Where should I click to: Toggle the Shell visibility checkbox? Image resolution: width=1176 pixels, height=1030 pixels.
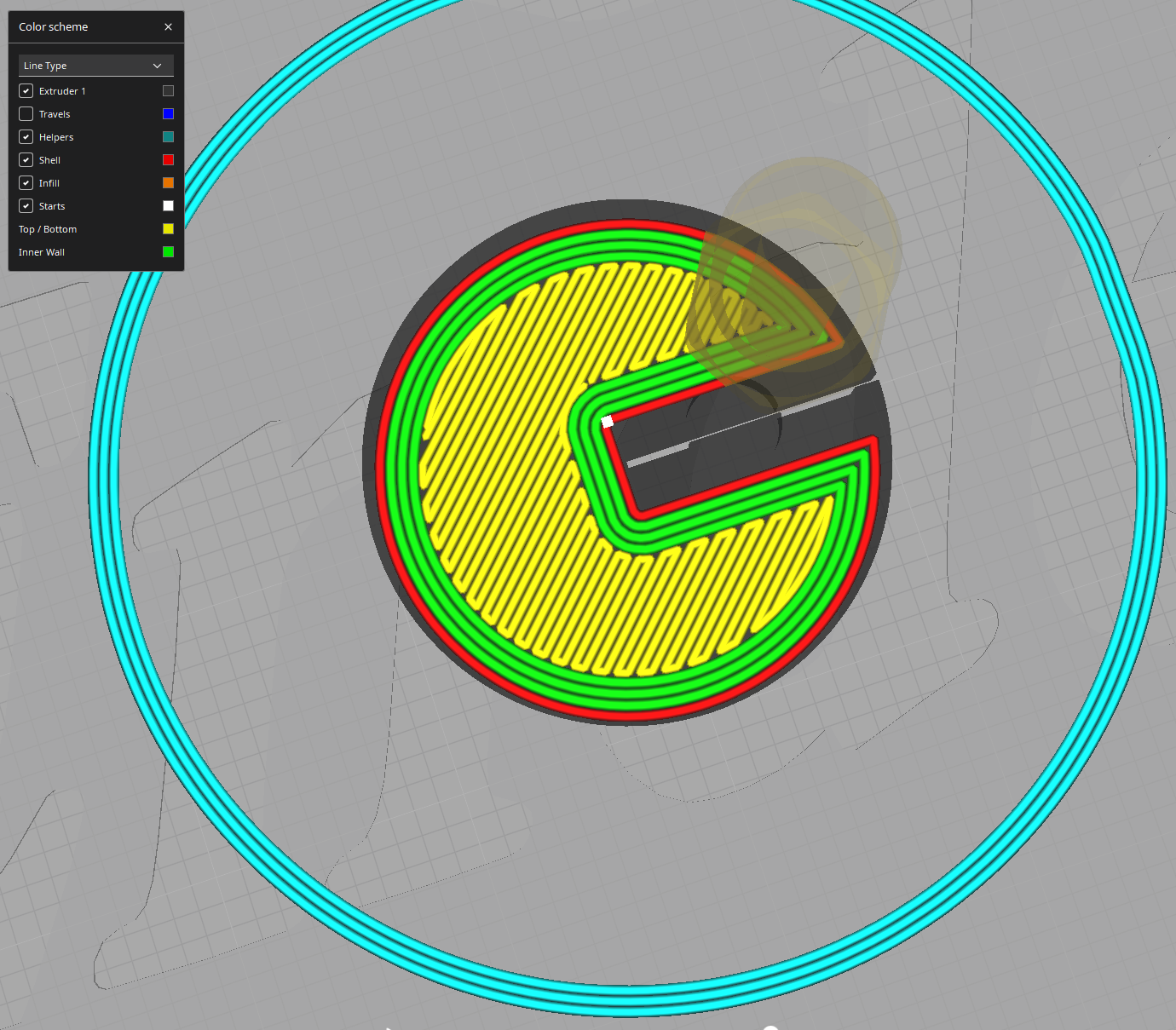coord(26,159)
